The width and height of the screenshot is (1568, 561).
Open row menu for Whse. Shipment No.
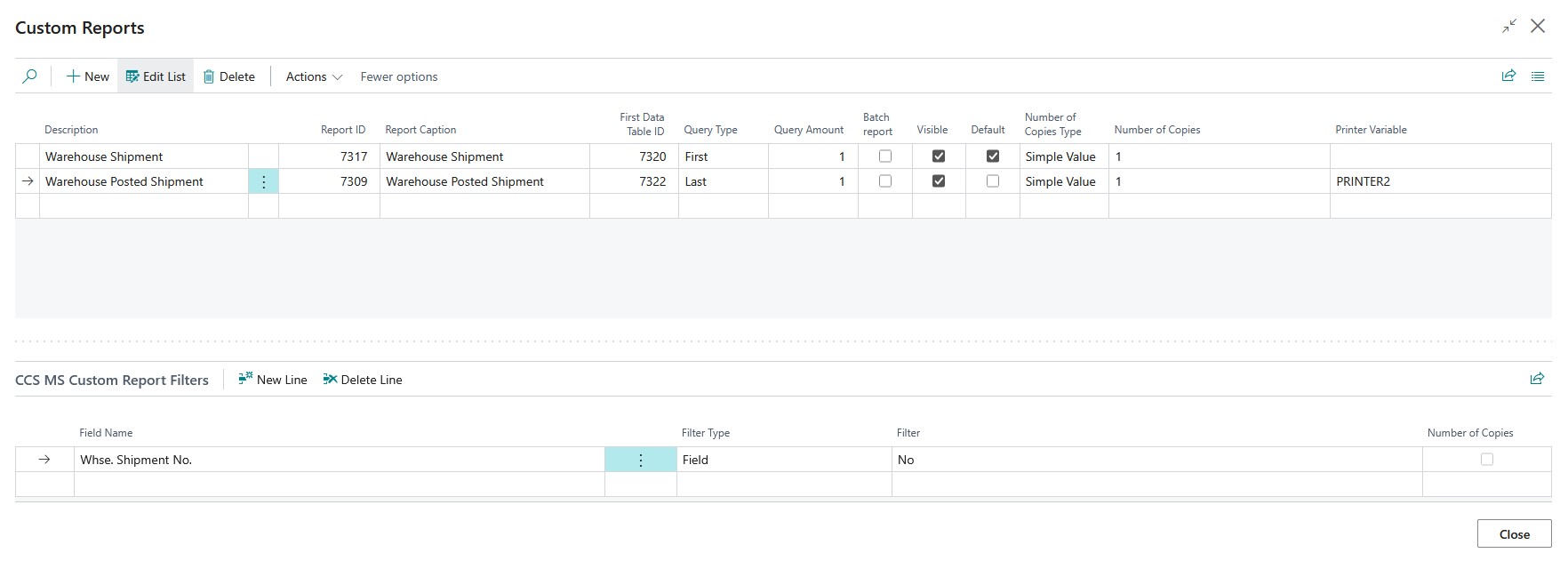click(x=641, y=460)
